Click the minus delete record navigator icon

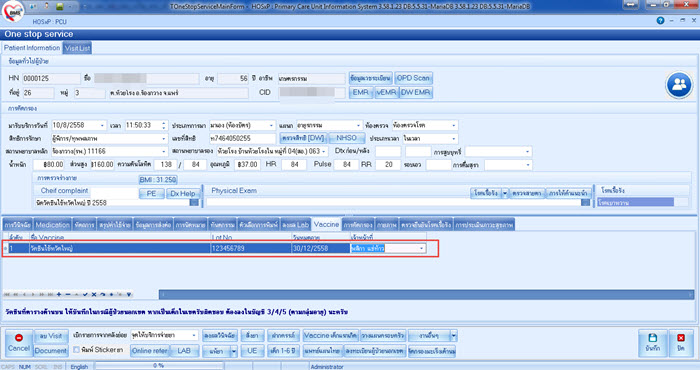click(x=67, y=295)
